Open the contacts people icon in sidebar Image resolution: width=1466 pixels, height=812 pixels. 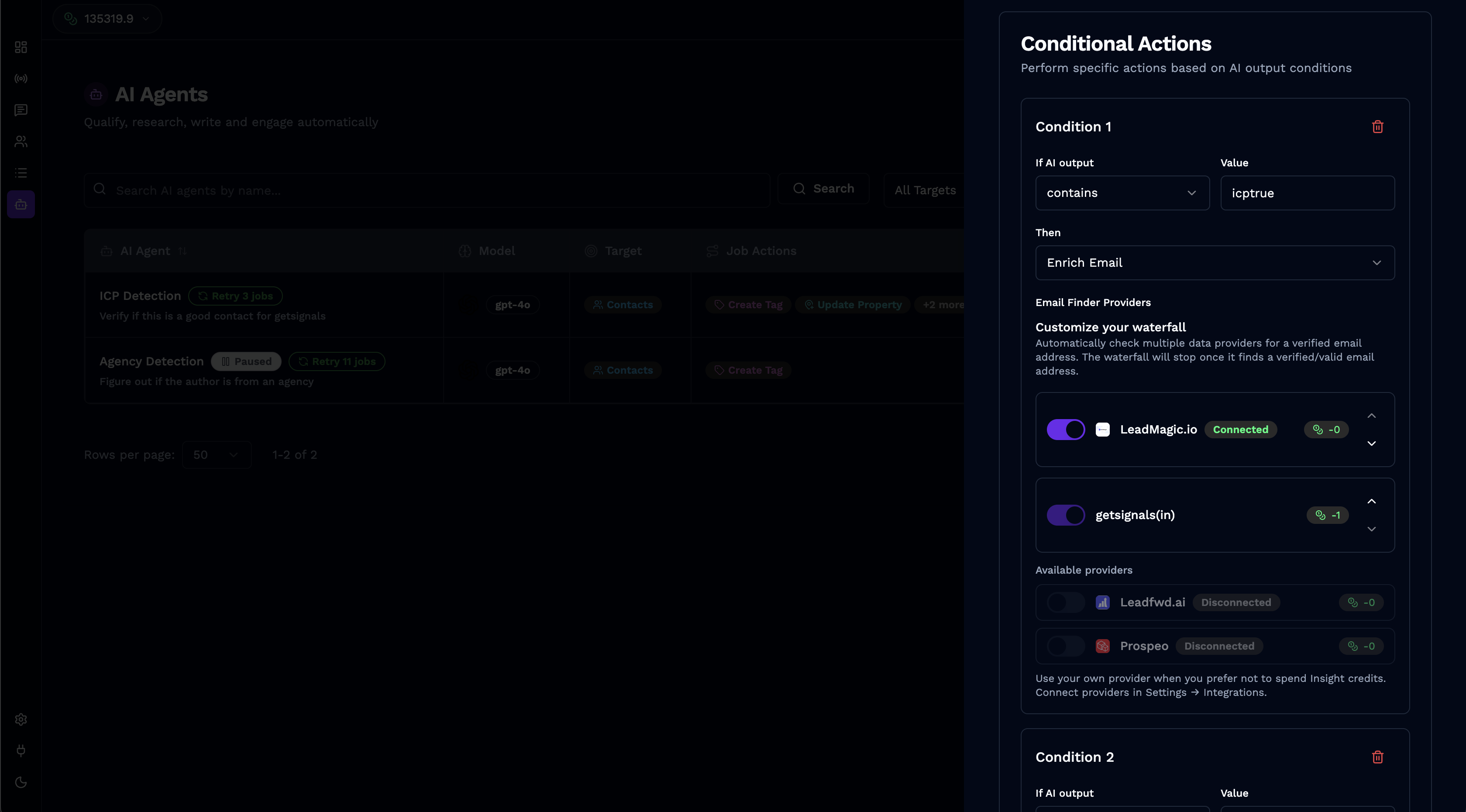click(21, 141)
